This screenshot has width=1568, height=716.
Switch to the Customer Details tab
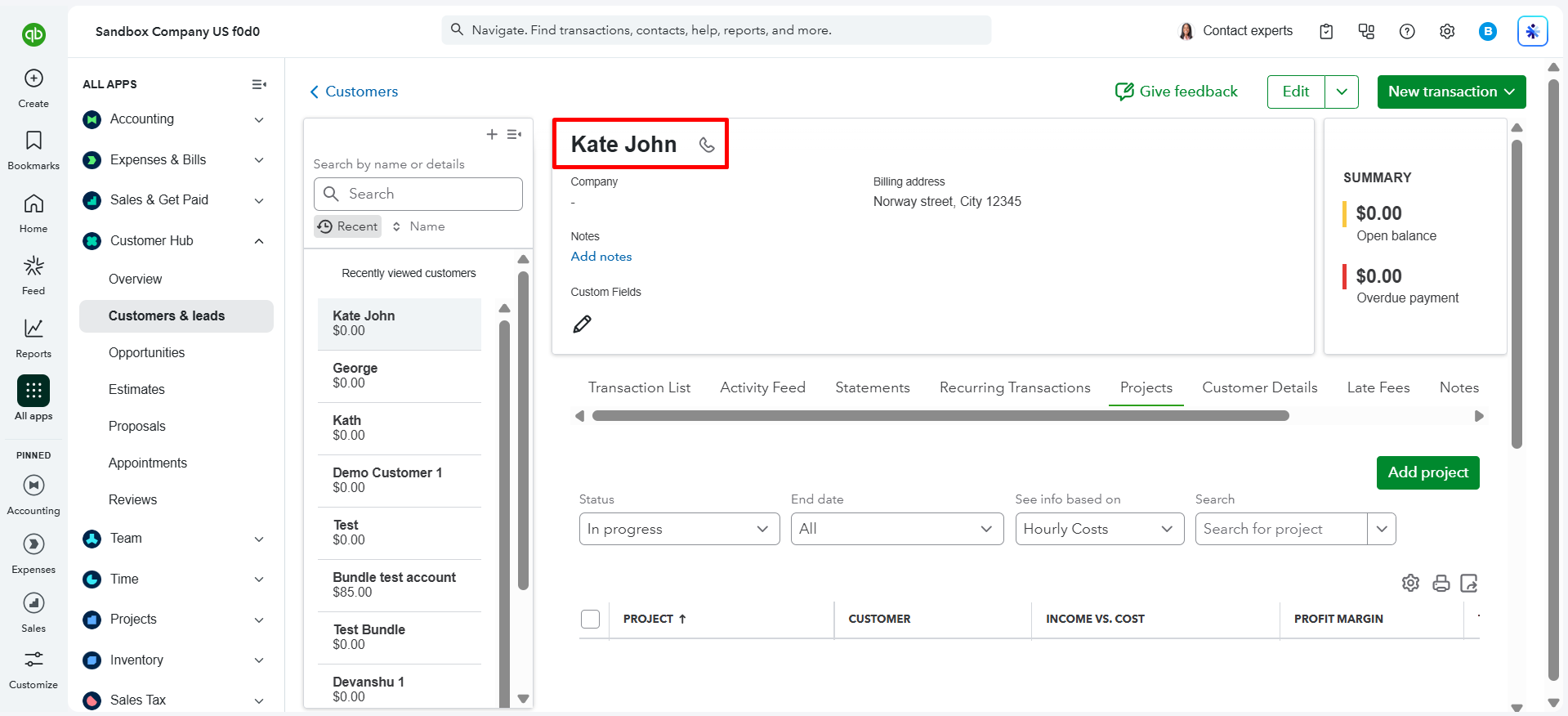pos(1259,387)
